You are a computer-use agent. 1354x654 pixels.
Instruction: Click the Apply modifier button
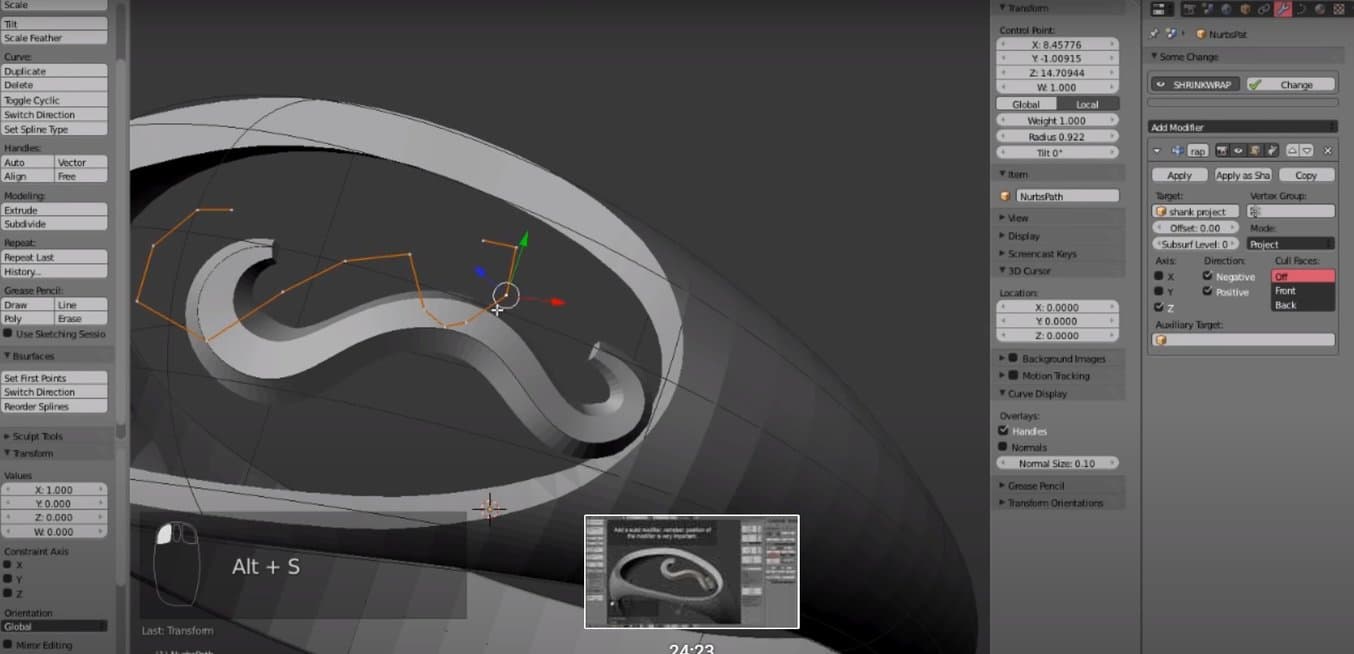pos(1179,175)
